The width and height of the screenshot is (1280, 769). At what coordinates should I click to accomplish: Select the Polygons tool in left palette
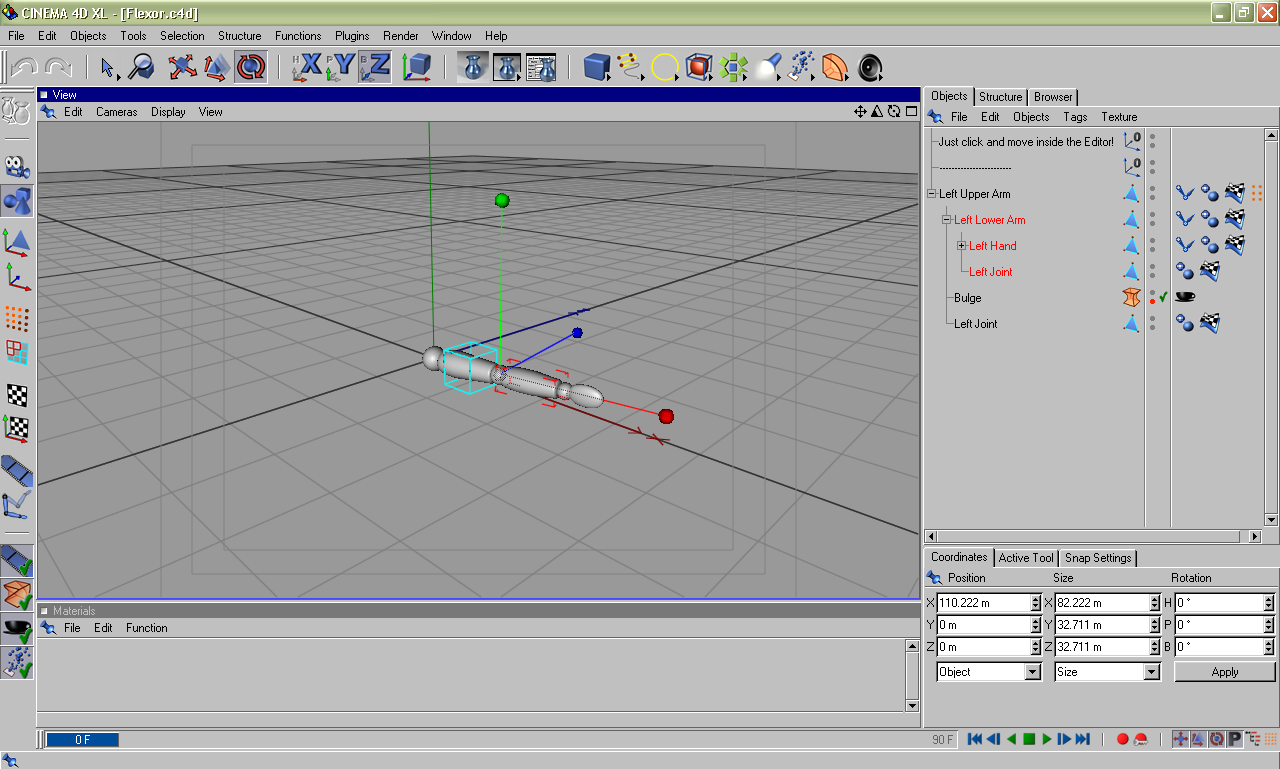(17, 352)
